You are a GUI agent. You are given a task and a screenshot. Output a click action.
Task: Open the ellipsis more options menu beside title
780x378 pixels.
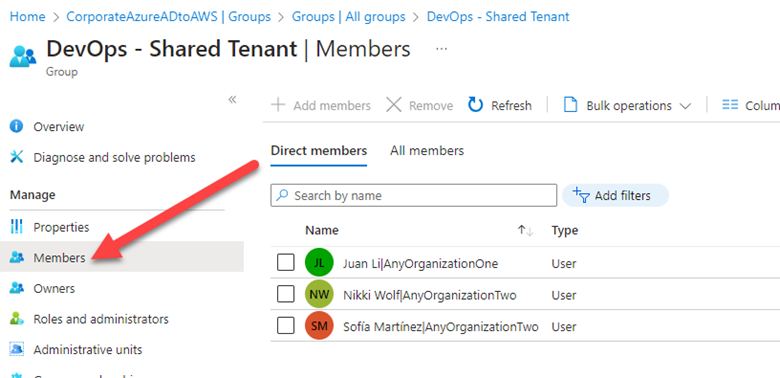click(x=441, y=49)
